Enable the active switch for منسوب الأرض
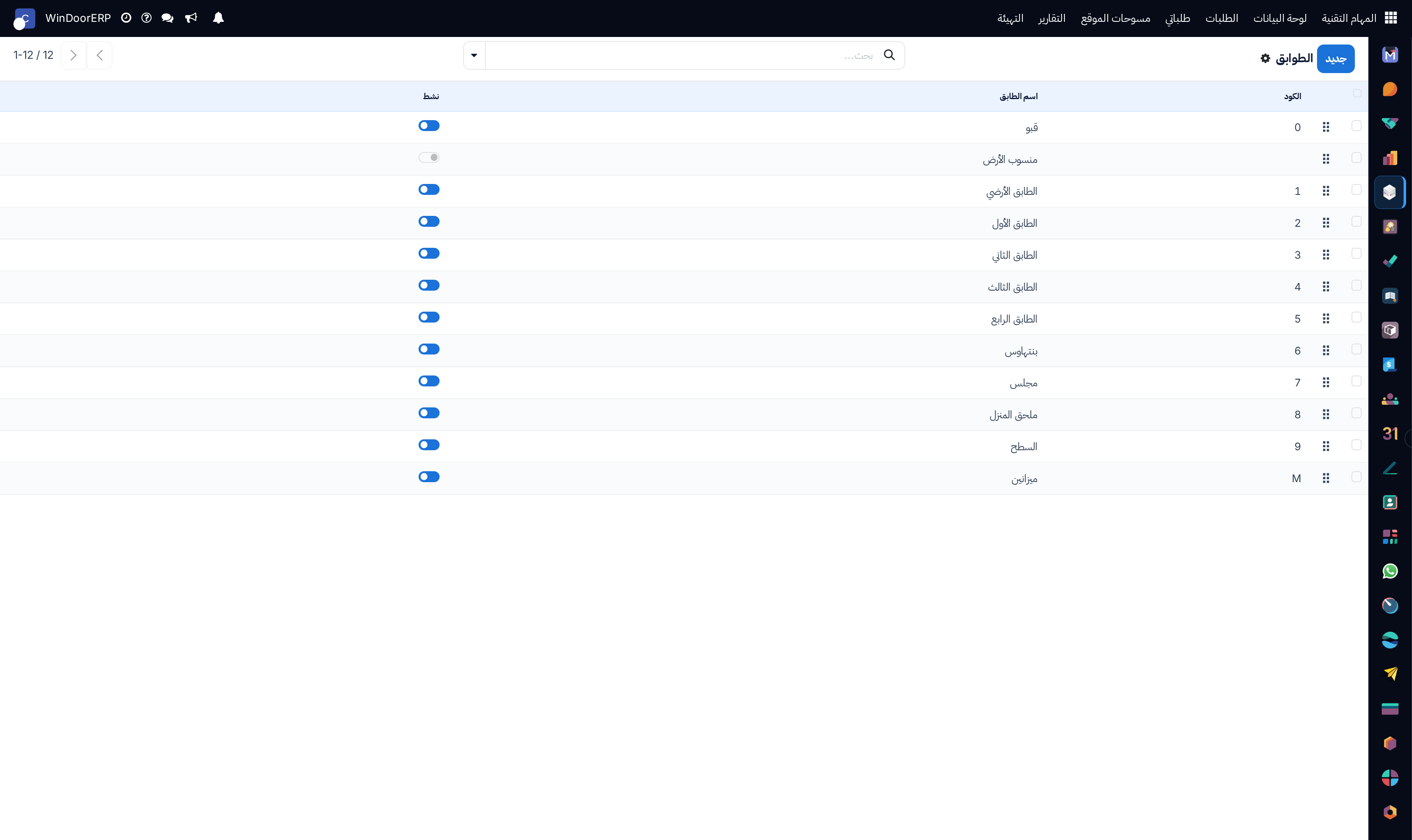 point(429,157)
